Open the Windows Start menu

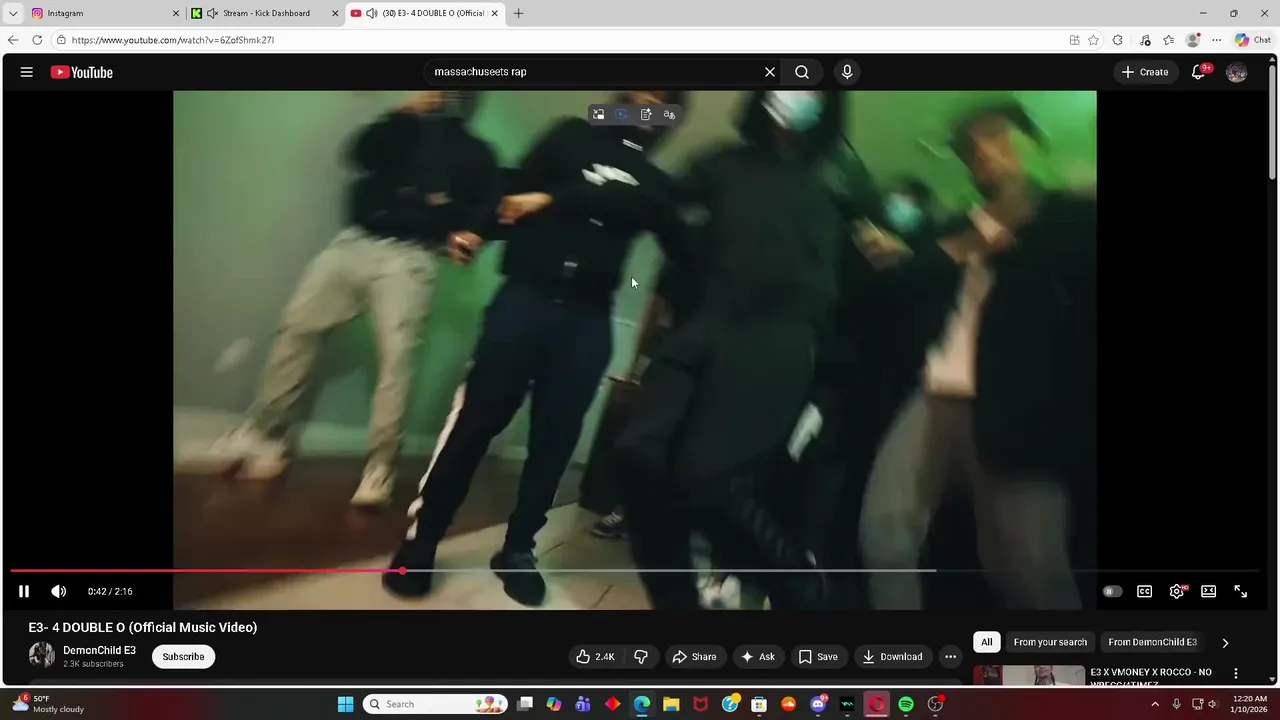[345, 704]
